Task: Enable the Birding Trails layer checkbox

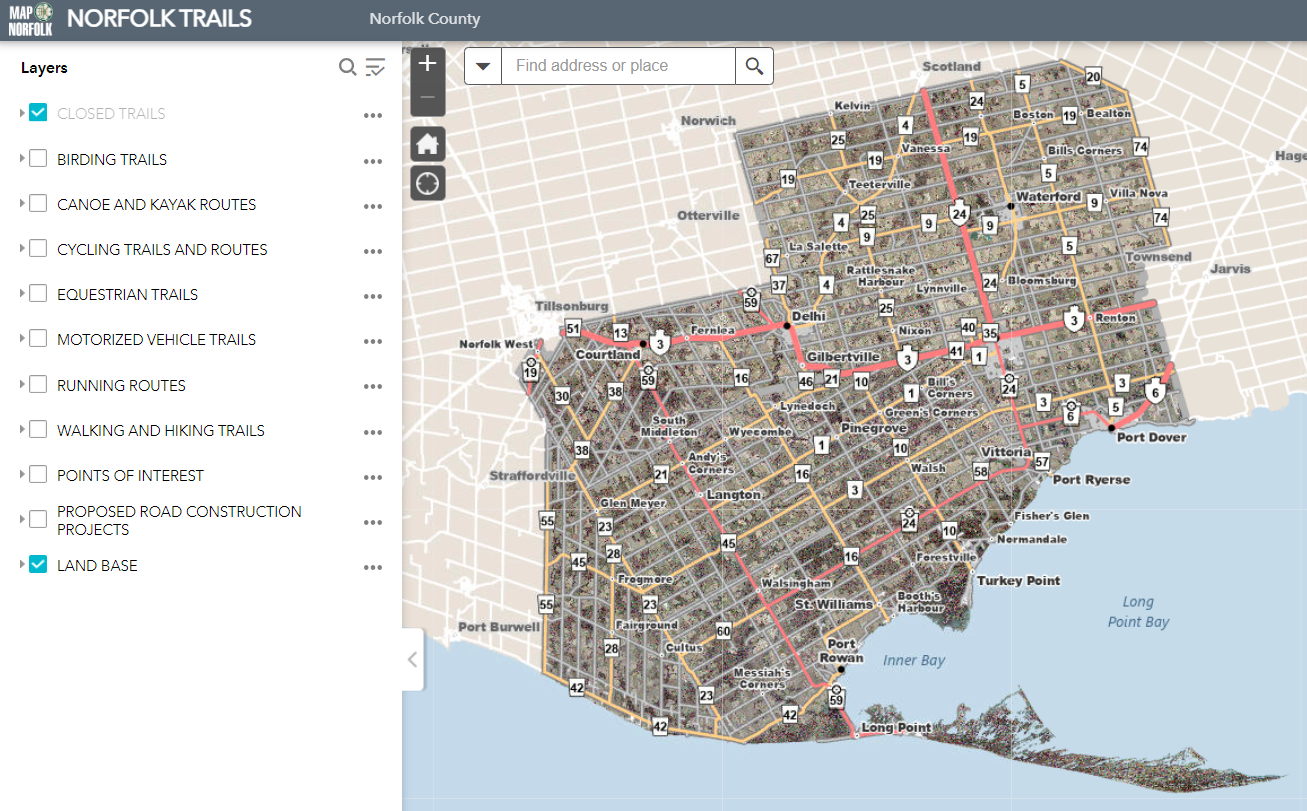Action: 38,159
